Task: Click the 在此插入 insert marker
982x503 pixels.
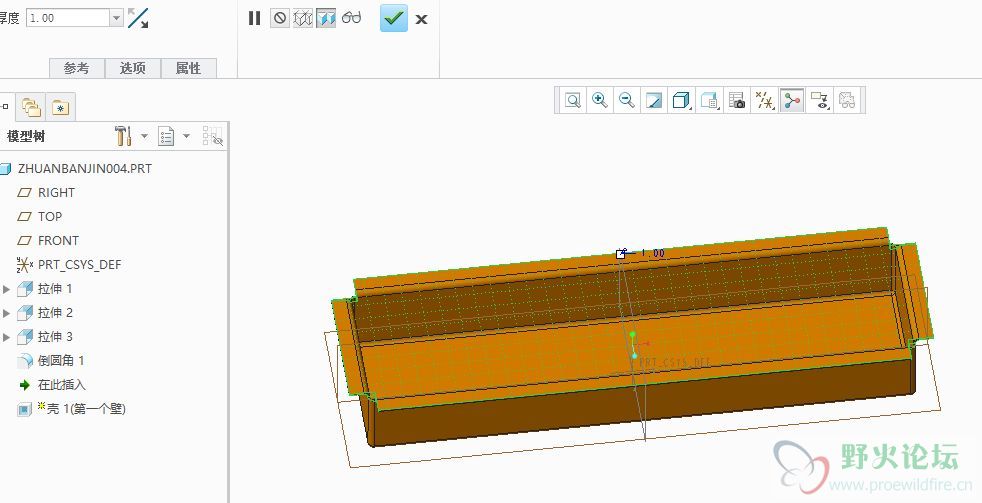Action: click(61, 385)
